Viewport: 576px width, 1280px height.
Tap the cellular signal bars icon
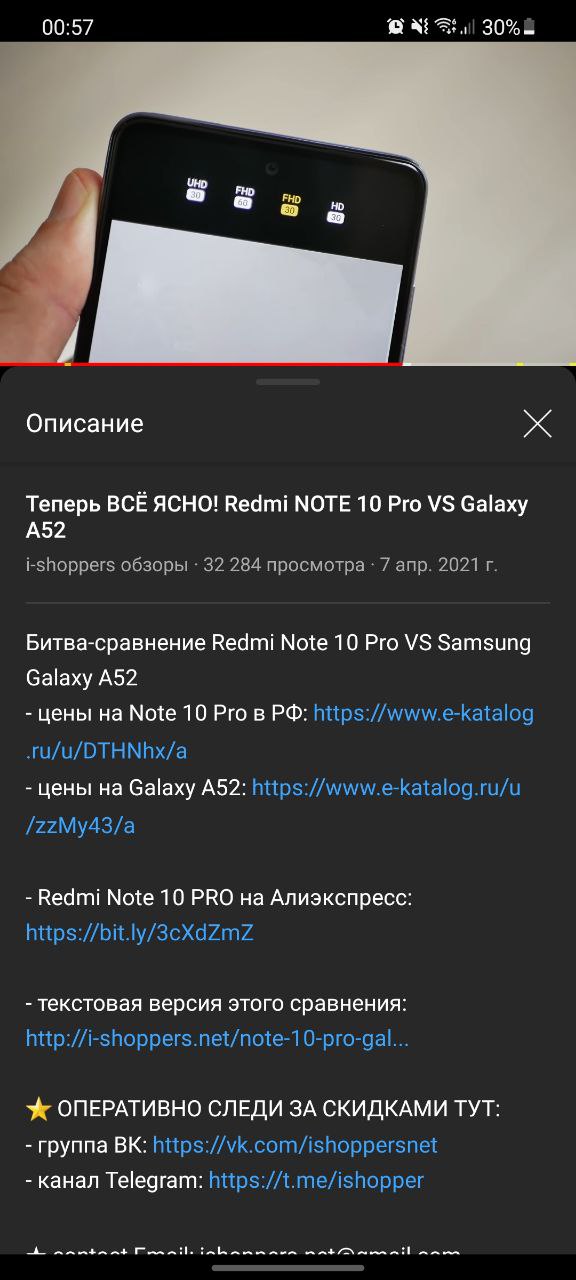[x=467, y=27]
